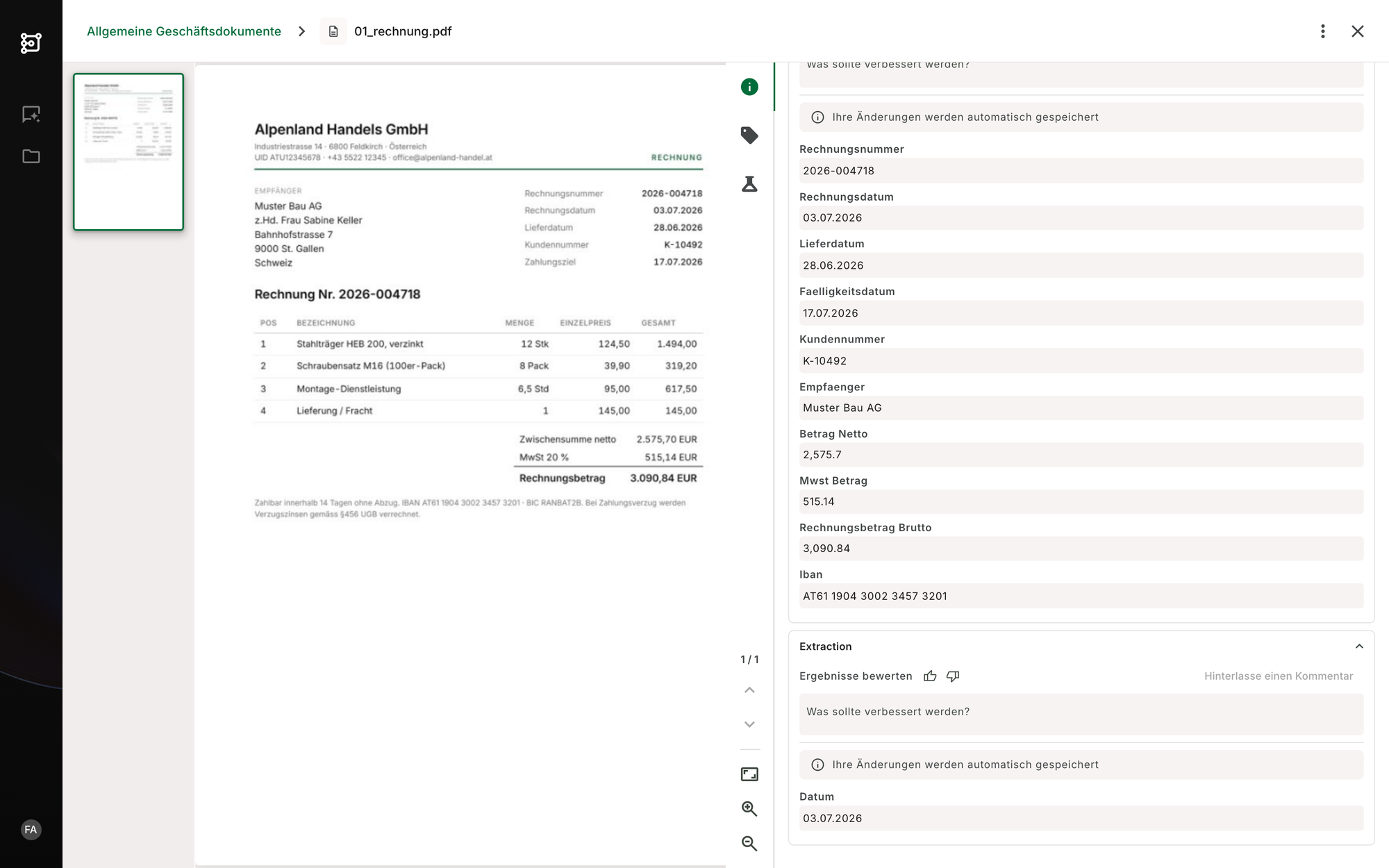Viewport: 1389px width, 868px height.
Task: Open the three-dot more options menu
Action: click(x=1323, y=31)
